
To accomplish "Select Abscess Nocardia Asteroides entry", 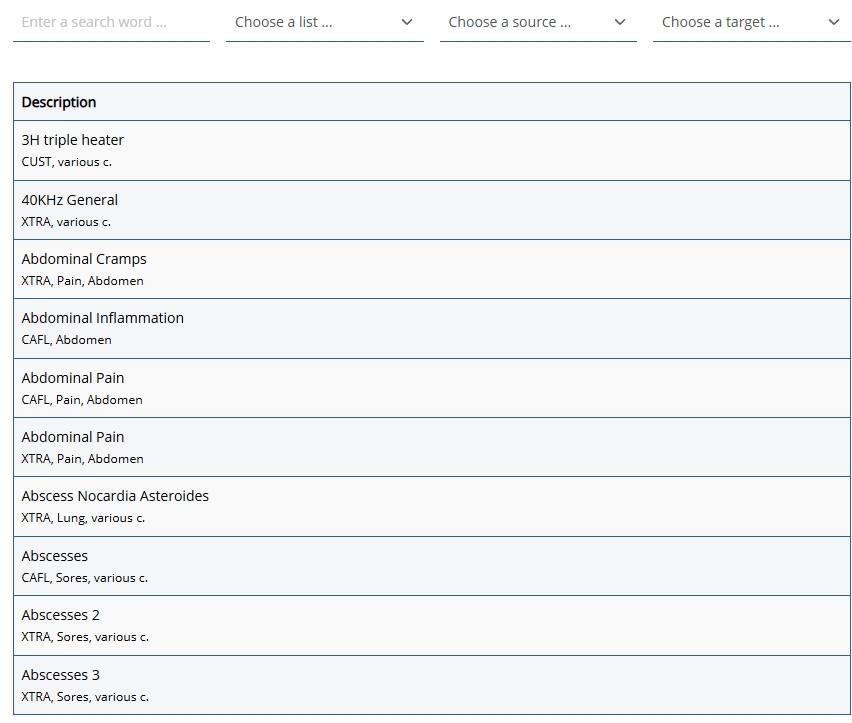I will [115, 496].
